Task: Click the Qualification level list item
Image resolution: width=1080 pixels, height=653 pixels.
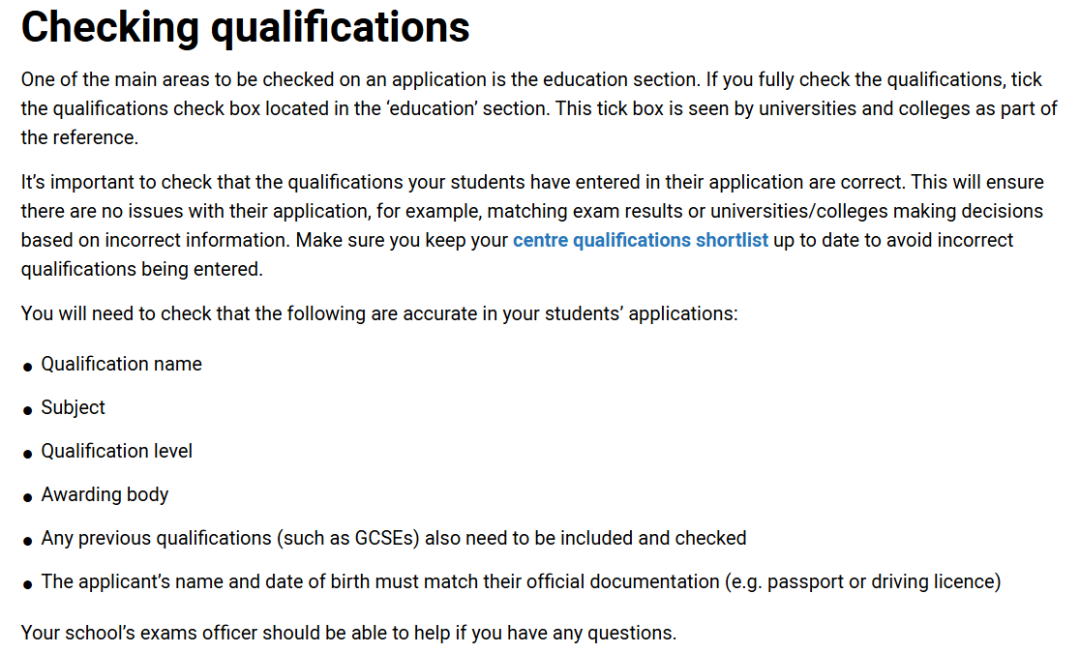Action: coord(117,451)
